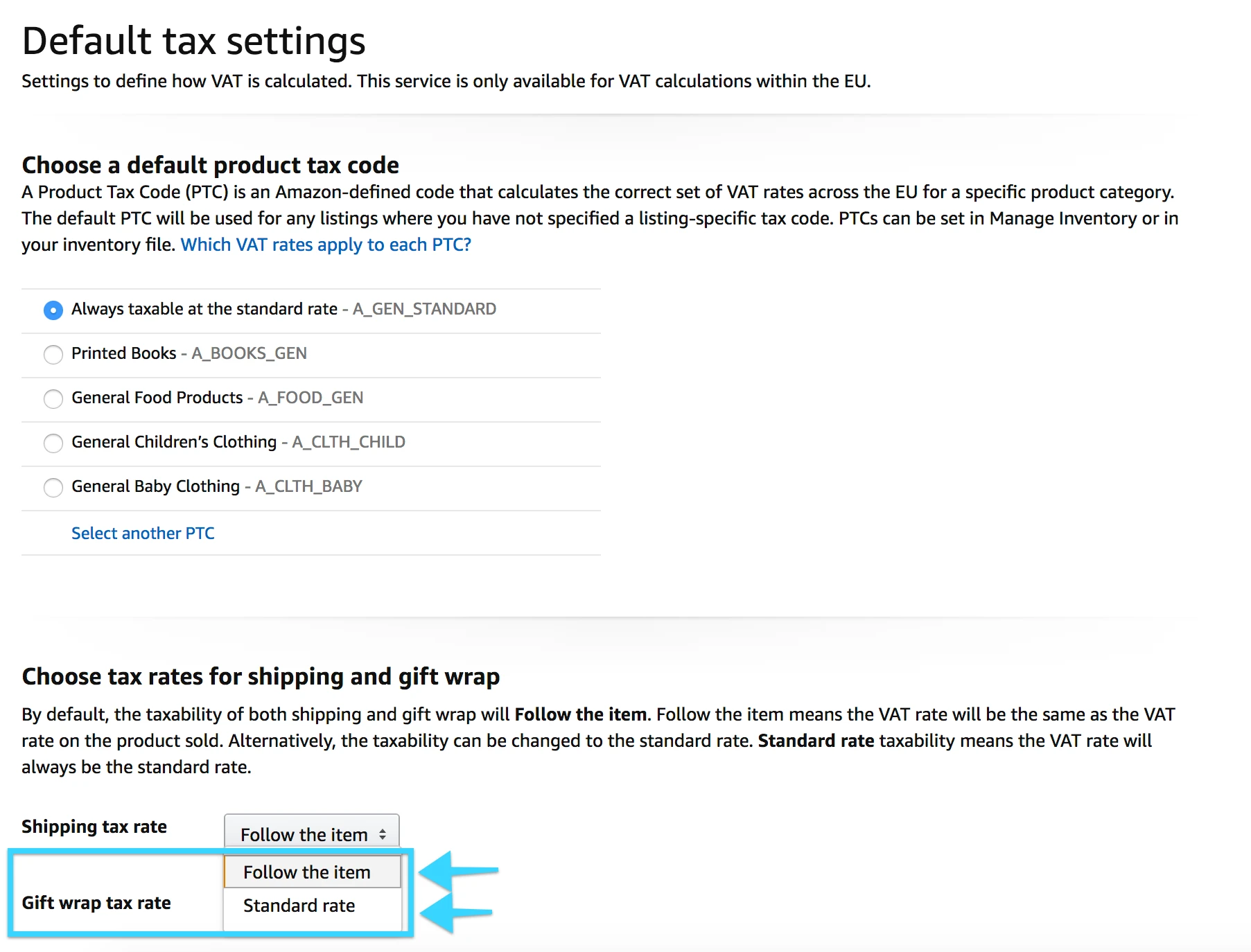This screenshot has width=1251, height=952.
Task: Click the 'A_CLTH_CHILD' code text
Action: tap(349, 442)
